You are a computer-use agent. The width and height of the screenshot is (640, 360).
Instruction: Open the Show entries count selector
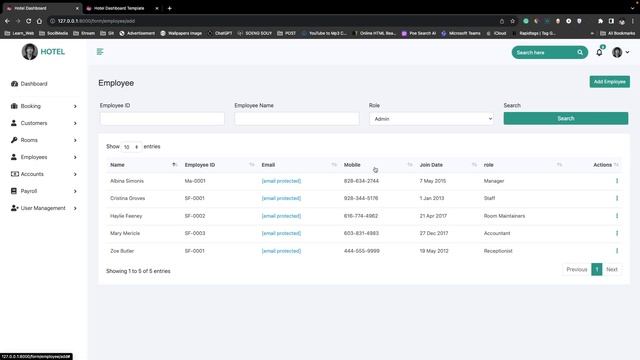click(x=131, y=147)
